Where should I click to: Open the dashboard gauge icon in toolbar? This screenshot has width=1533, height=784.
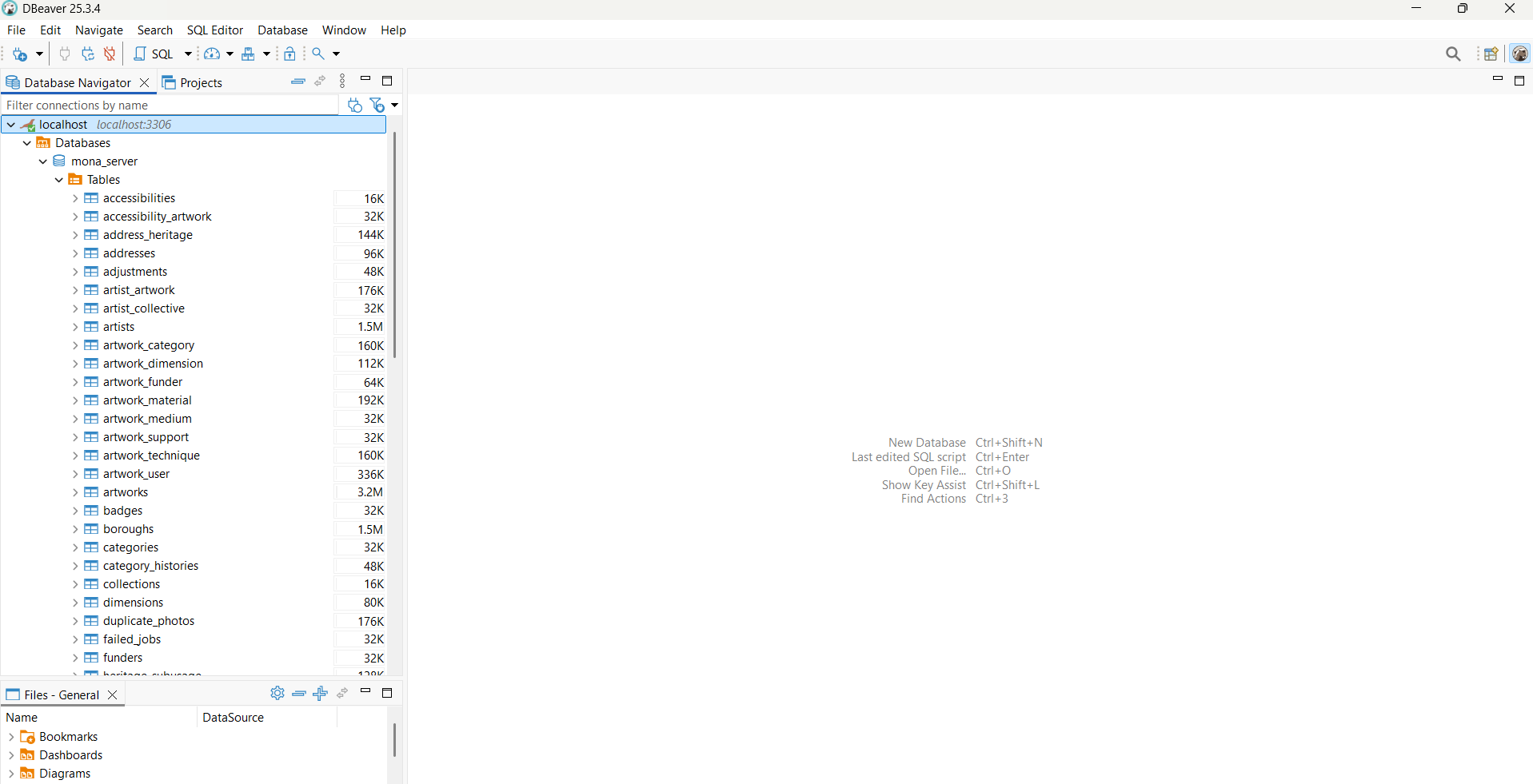click(x=212, y=54)
